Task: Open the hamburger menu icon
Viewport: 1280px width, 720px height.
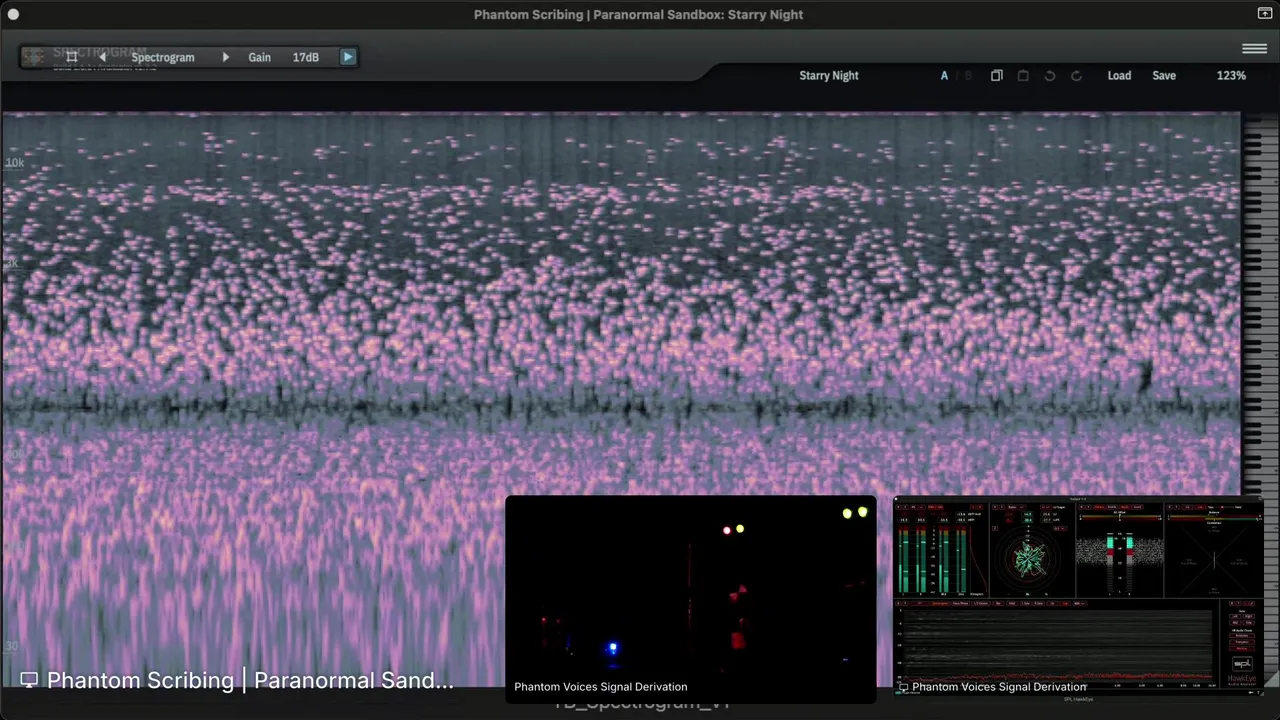Action: coord(1254,48)
